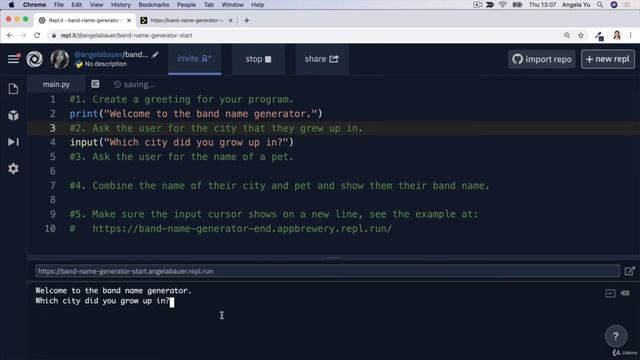Open the Apple menu
This screenshot has height=360, width=640.
pyautogui.click(x=11, y=4)
